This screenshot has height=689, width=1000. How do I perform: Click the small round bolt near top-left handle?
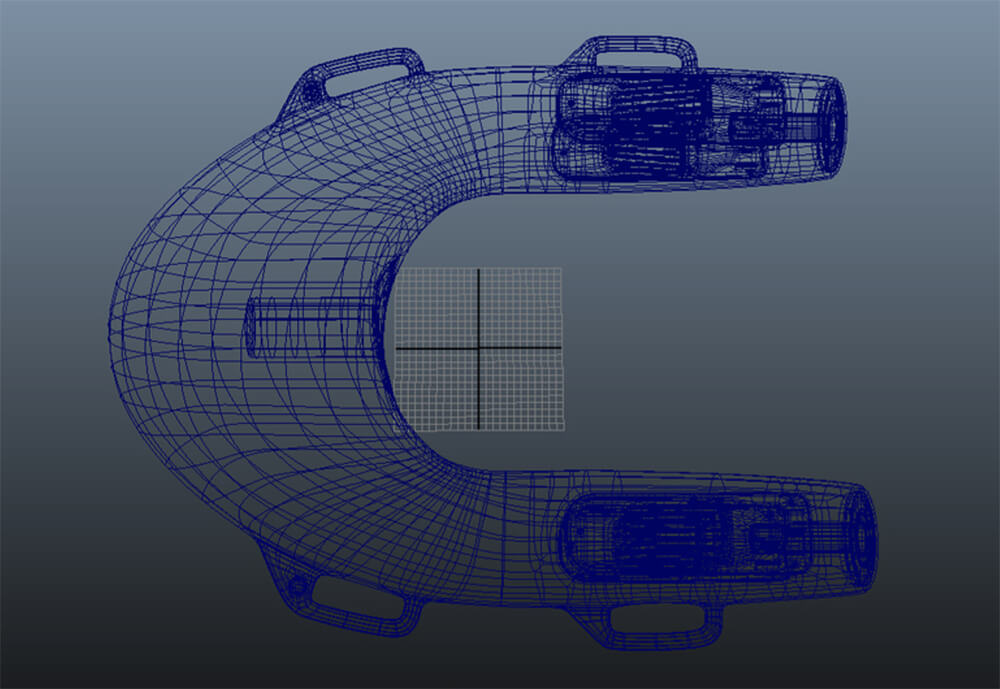pyautogui.click(x=312, y=93)
